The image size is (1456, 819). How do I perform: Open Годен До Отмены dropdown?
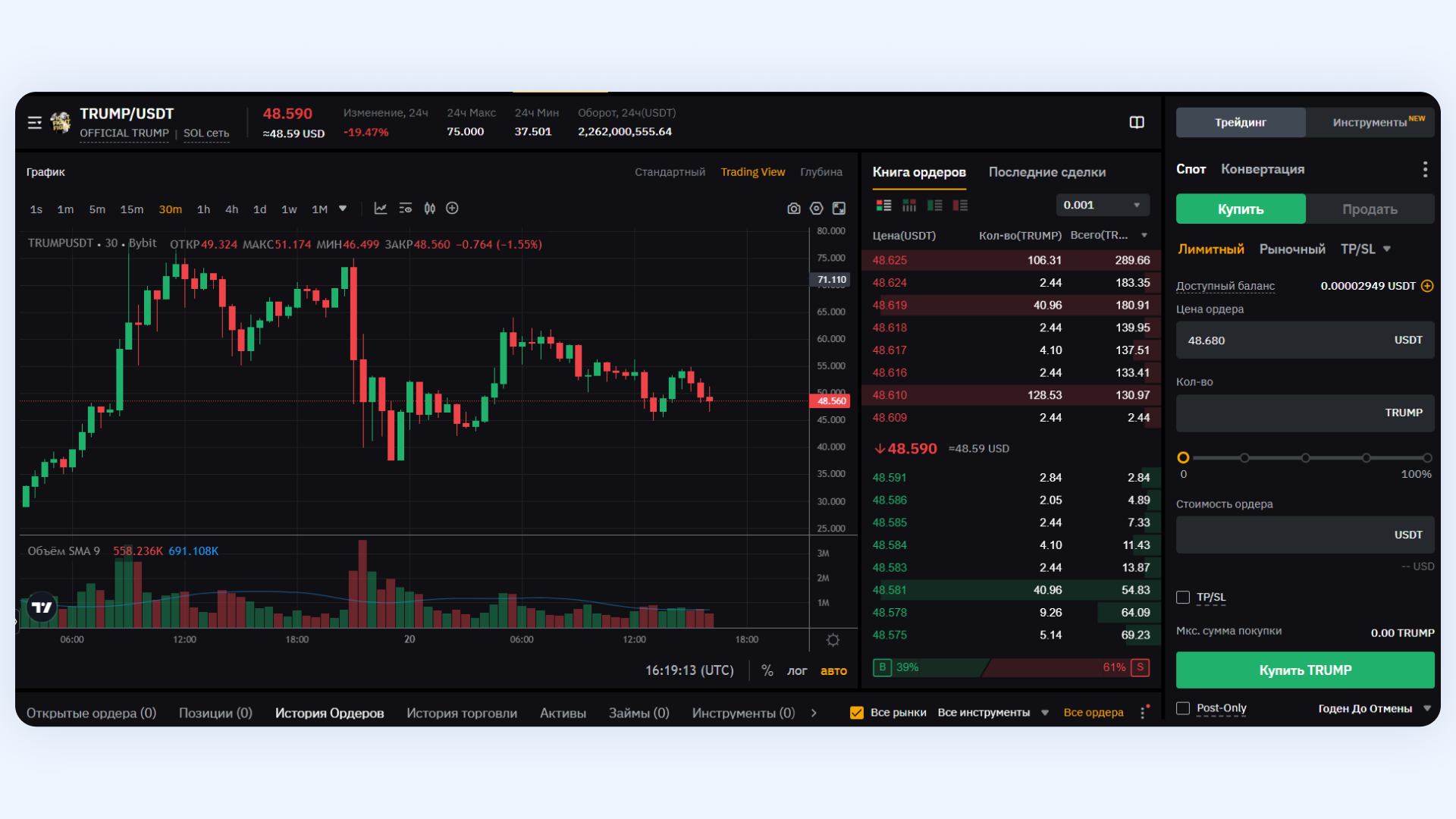(1374, 708)
